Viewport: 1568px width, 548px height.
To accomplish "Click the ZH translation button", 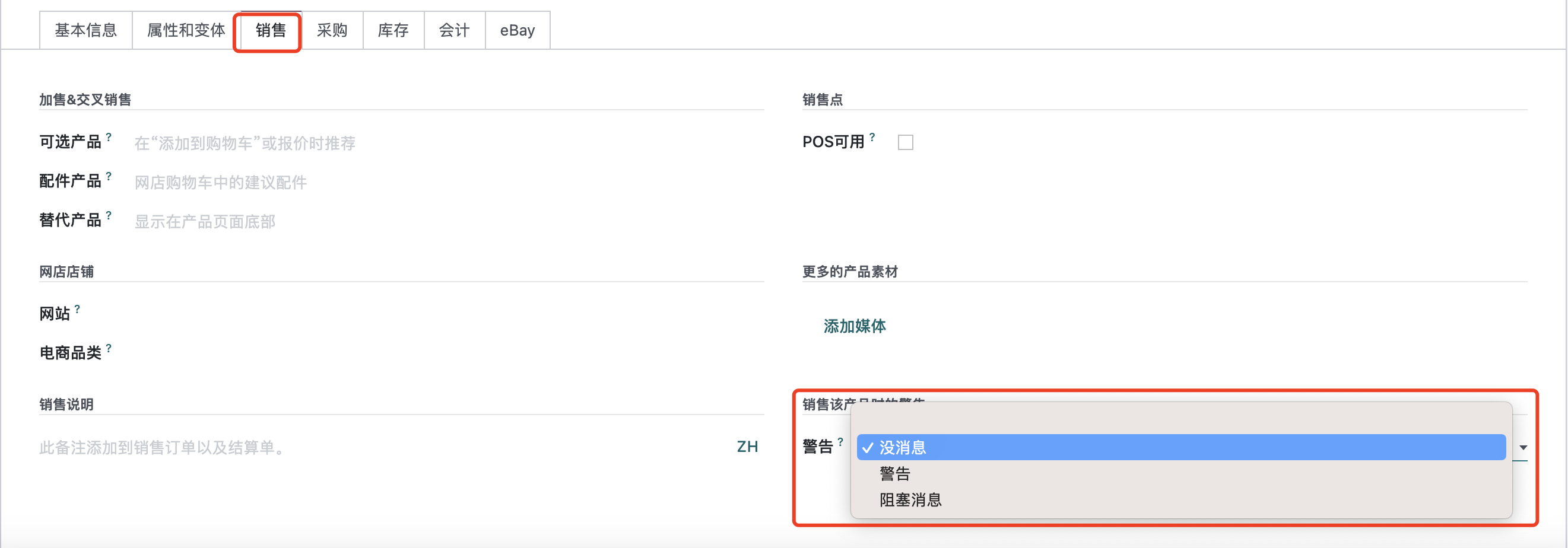I will (x=747, y=447).
